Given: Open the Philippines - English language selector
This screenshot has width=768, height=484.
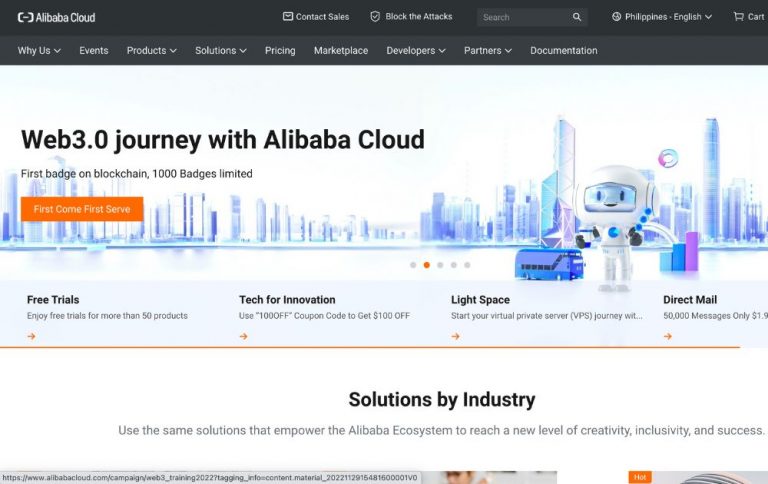Looking at the screenshot, I should click(x=662, y=17).
